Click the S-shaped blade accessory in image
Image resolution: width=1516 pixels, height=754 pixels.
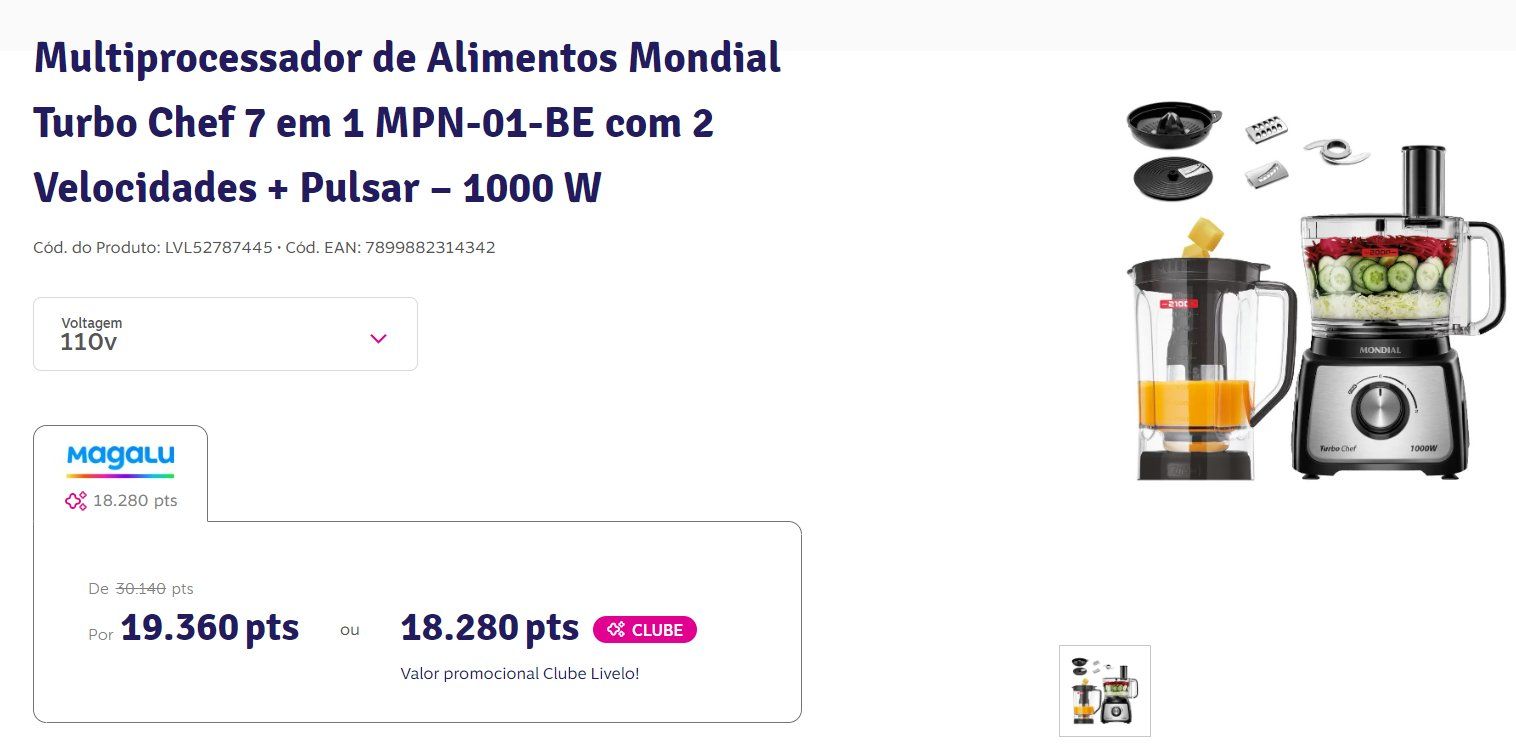point(1336,152)
